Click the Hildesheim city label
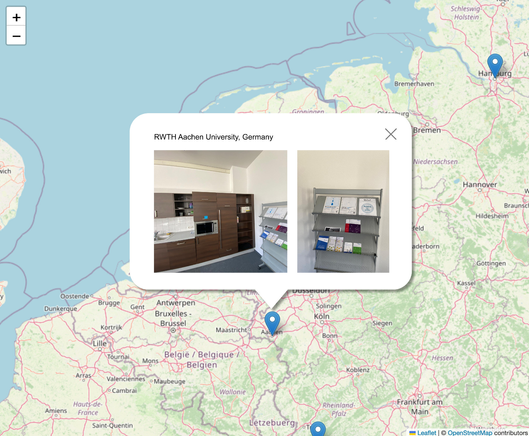 492,216
